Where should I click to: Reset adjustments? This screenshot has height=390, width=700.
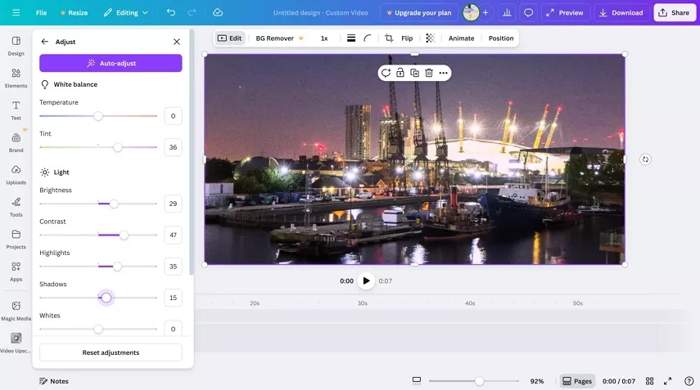point(111,353)
